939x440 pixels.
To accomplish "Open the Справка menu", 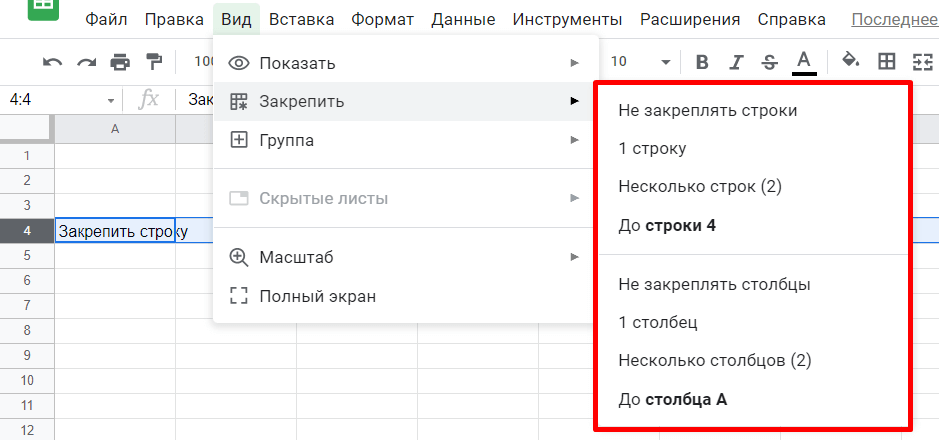I will tap(792, 20).
